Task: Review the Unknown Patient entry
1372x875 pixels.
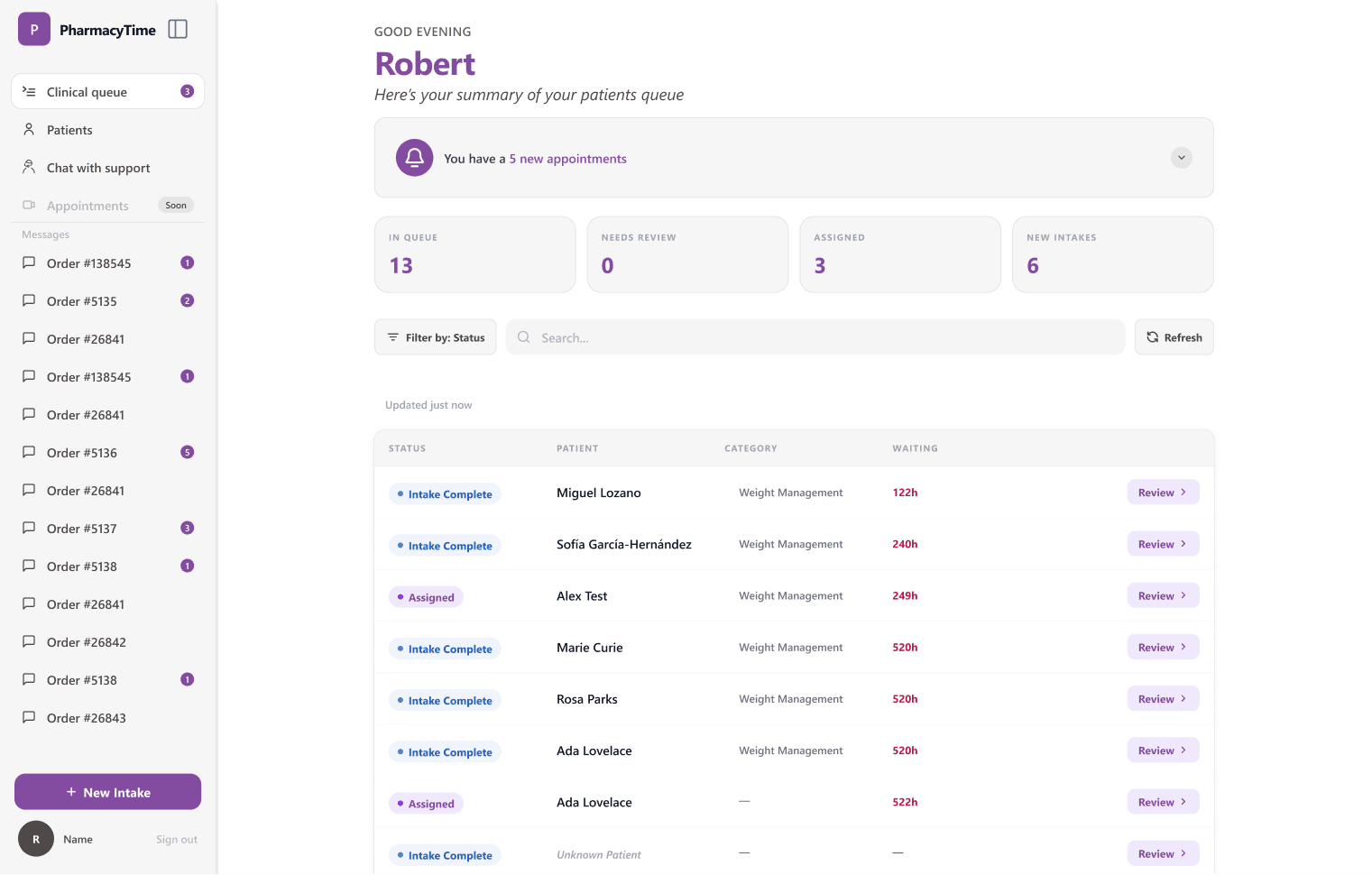Action: 1163,853
